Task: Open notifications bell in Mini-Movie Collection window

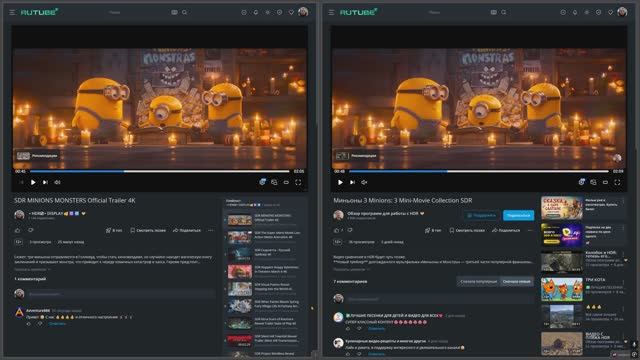Action: [x=575, y=12]
